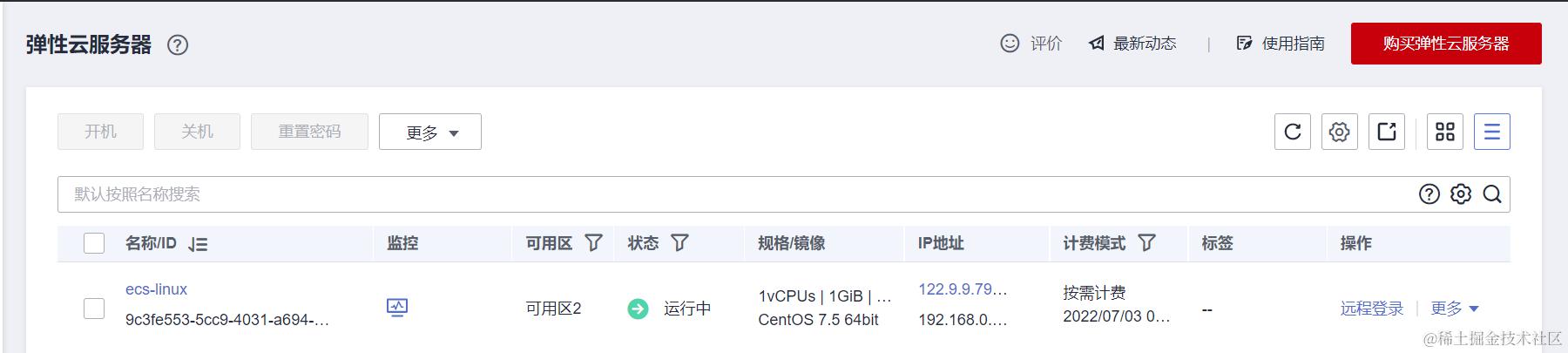1568x353 pixels.
Task: Click the refresh icon button
Action: tap(1292, 132)
